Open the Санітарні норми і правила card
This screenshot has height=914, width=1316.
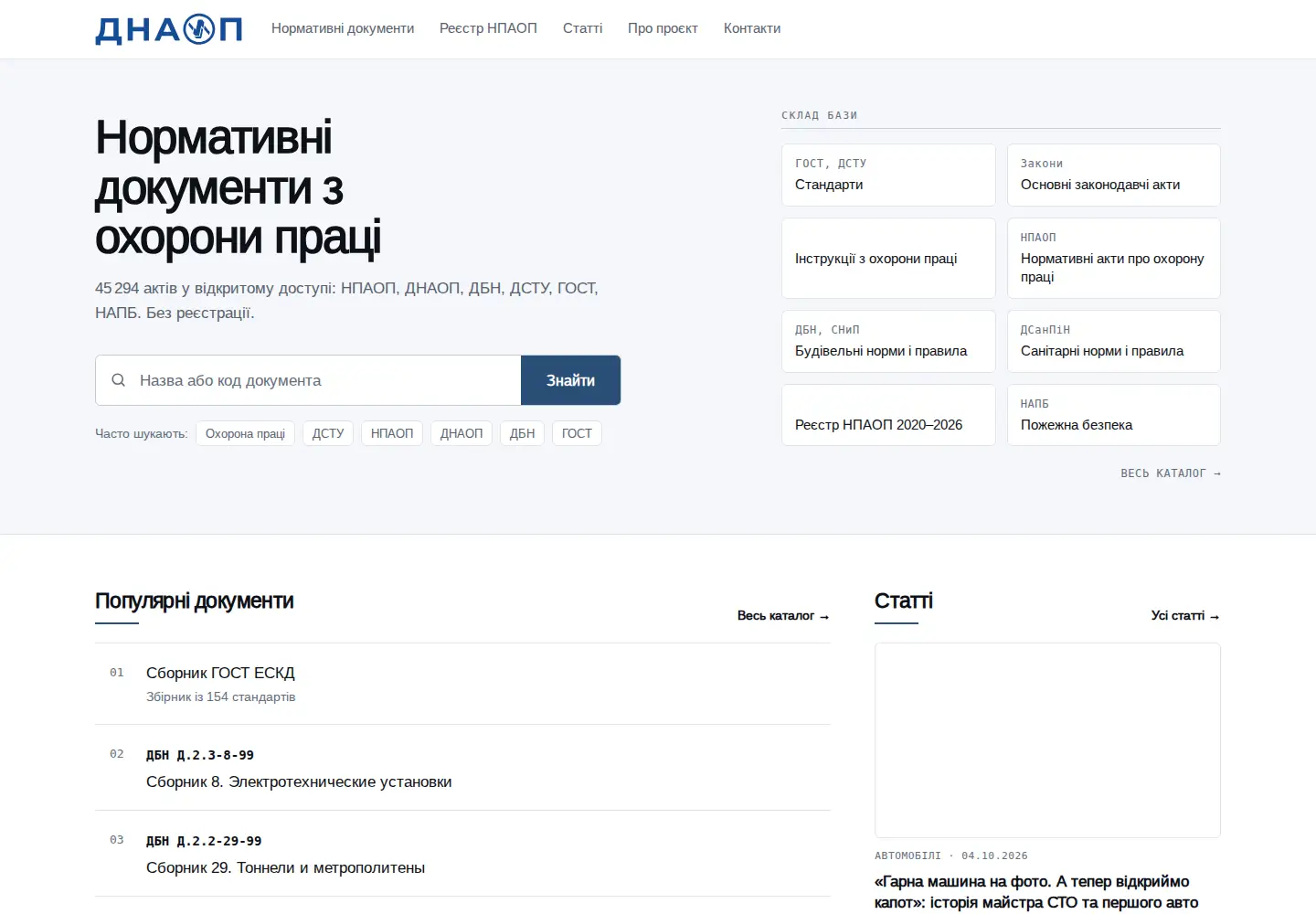pyautogui.click(x=1114, y=341)
